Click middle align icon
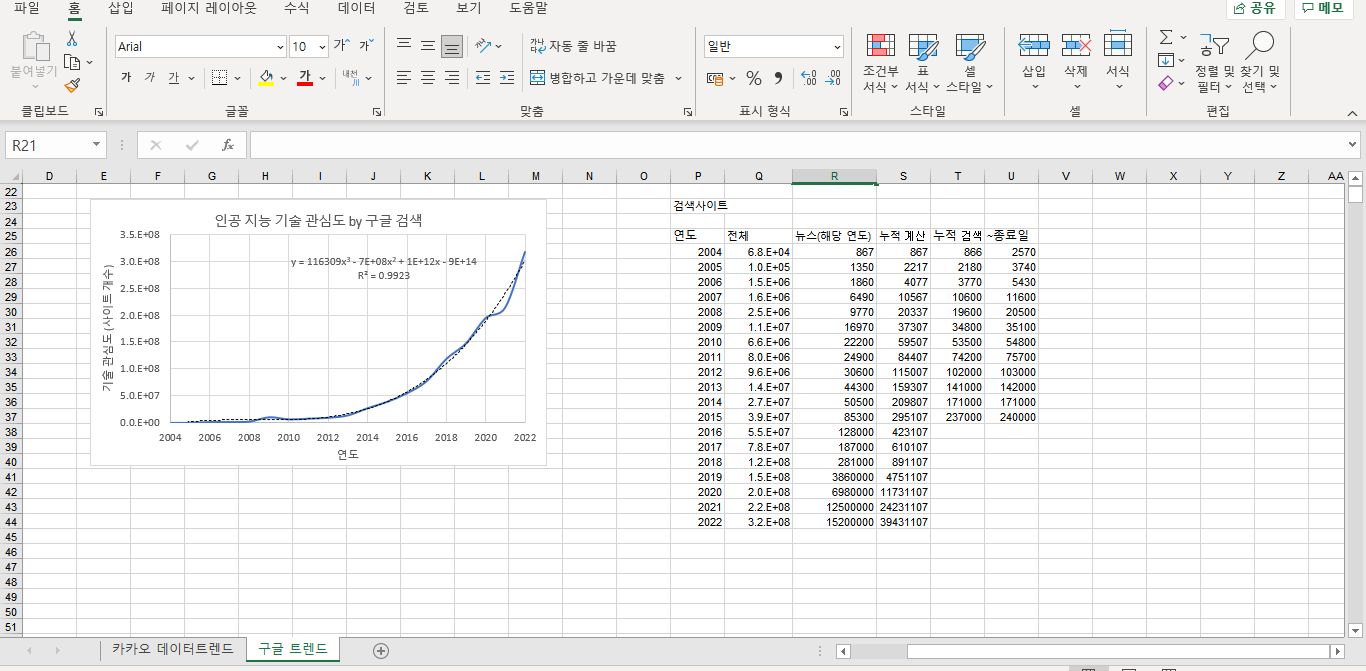Viewport: 1366px width, 671px height. point(427,45)
